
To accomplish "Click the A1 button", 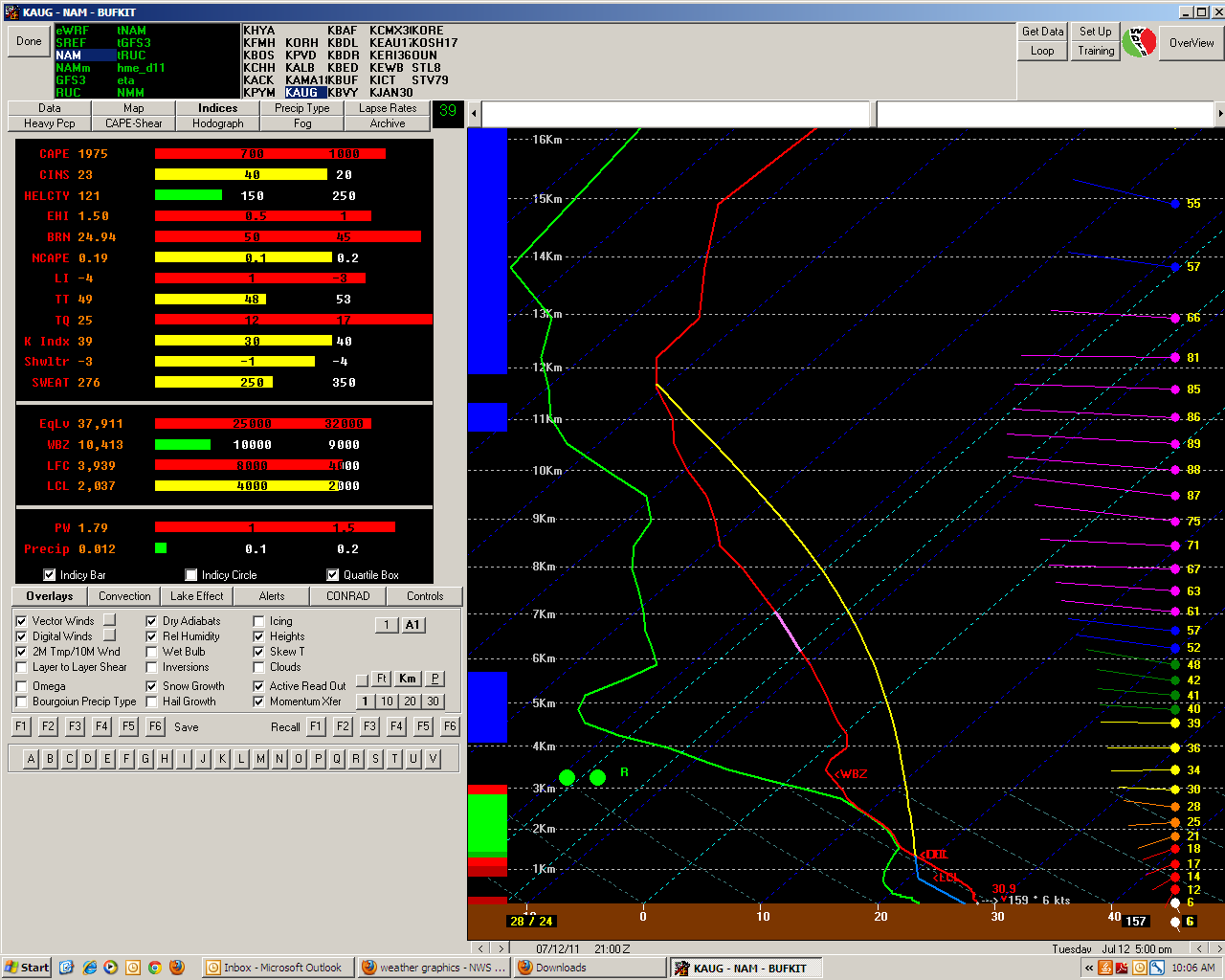I will click(412, 625).
